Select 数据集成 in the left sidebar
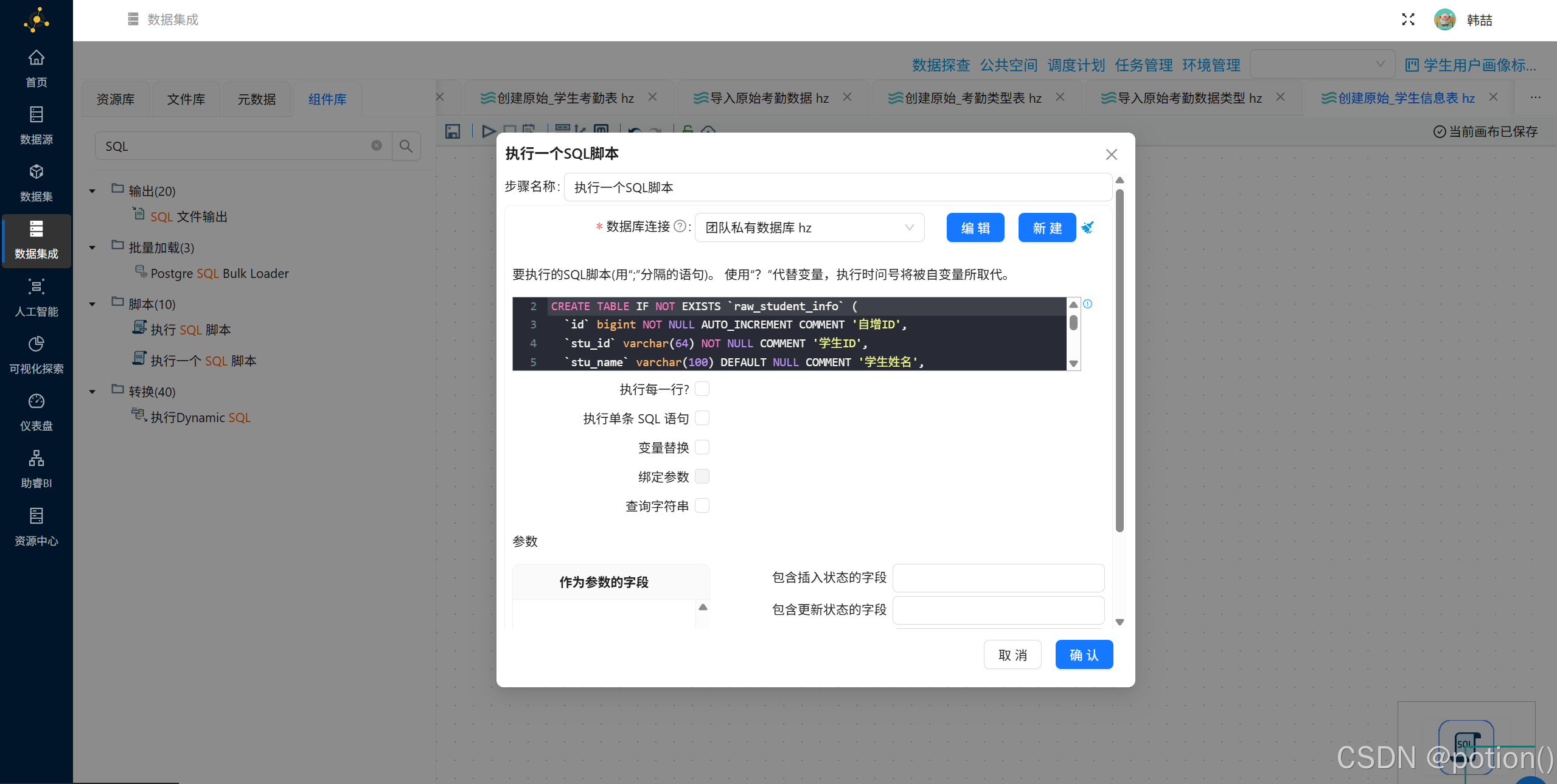The image size is (1557, 784). click(37, 241)
